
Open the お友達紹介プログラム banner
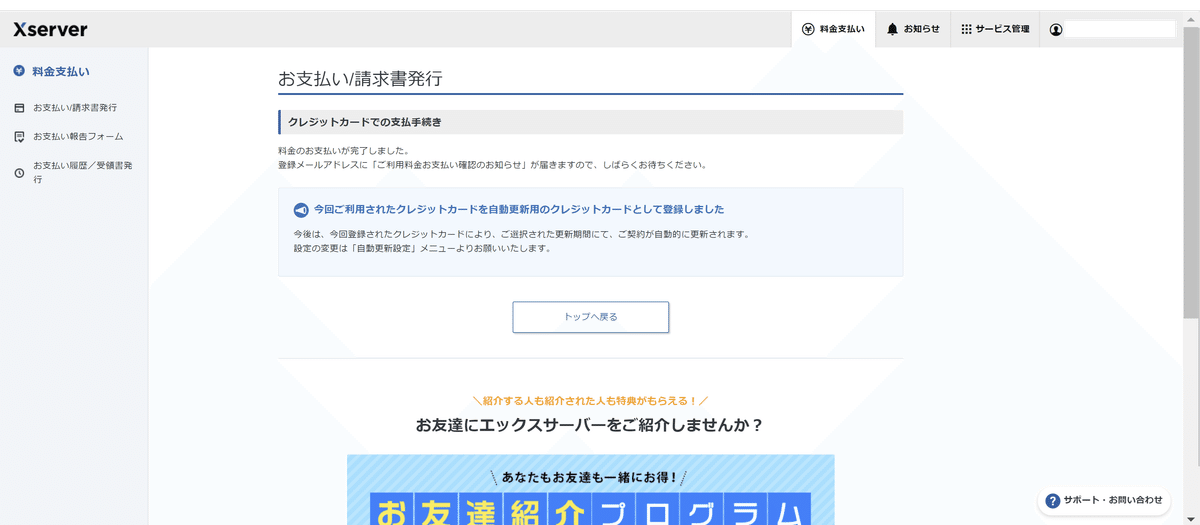coord(590,490)
